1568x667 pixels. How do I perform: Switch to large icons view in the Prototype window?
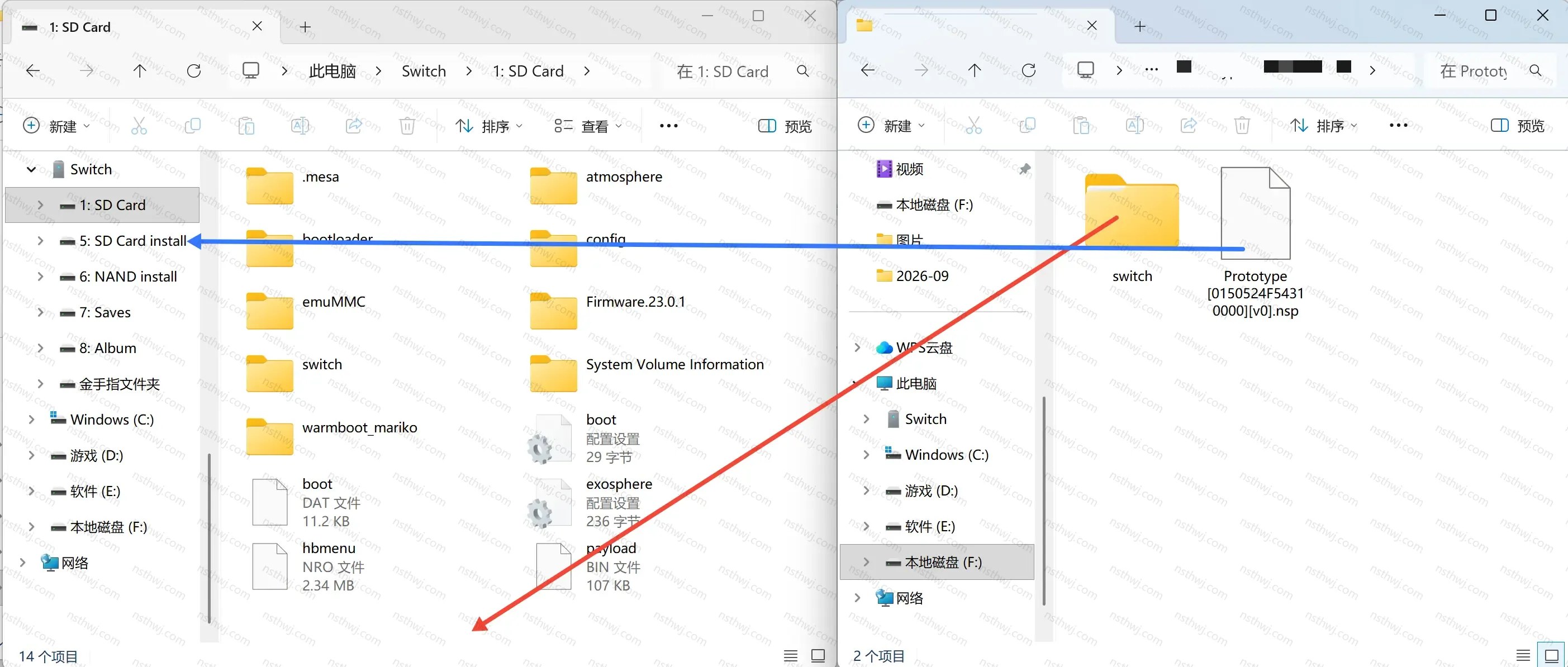(x=1552, y=655)
